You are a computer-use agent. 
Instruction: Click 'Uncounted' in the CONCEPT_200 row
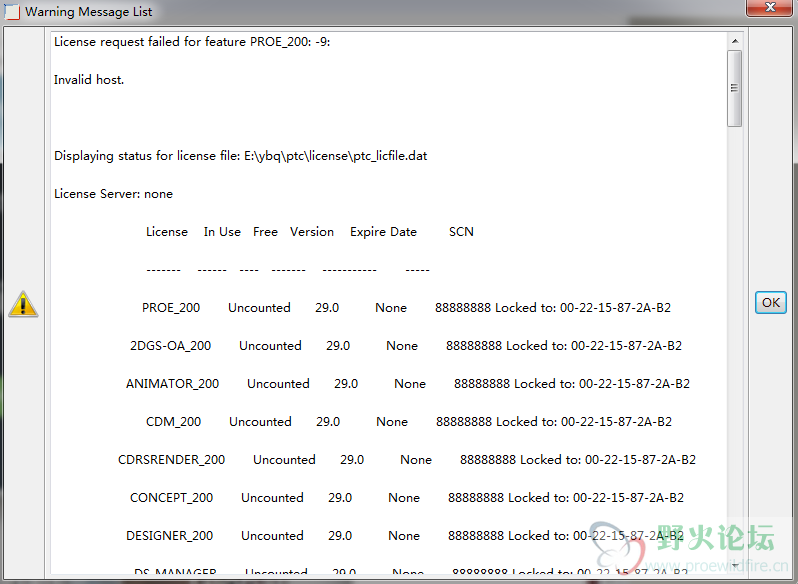pos(272,498)
